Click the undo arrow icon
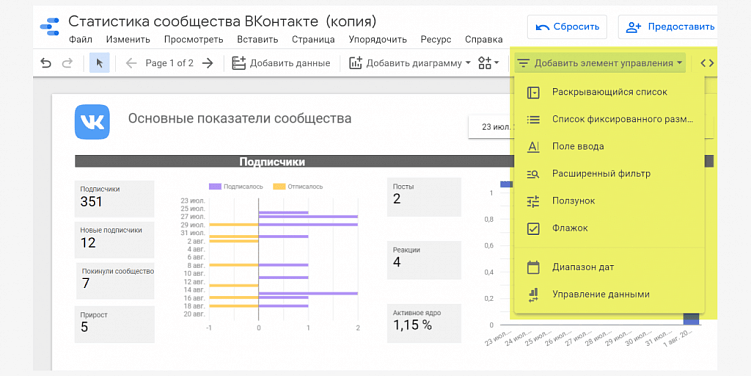 pos(46,63)
